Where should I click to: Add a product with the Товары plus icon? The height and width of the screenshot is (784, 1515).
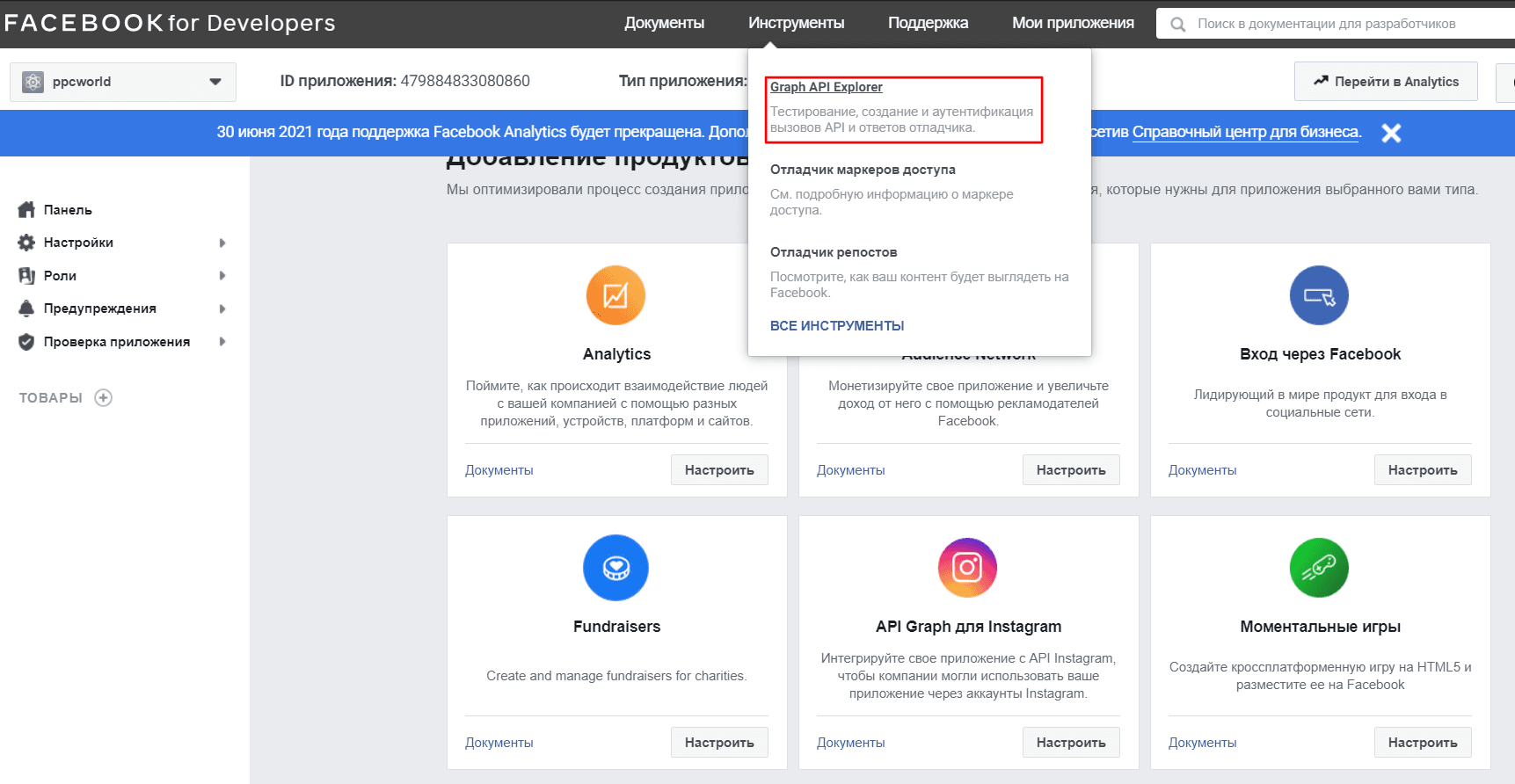point(104,397)
